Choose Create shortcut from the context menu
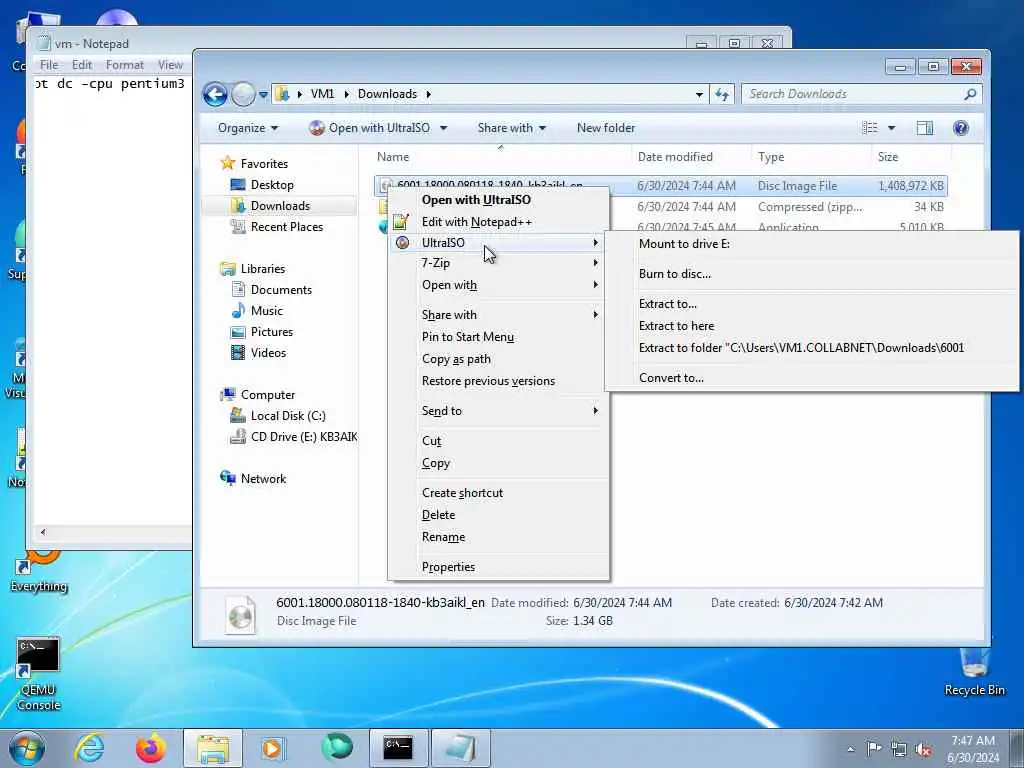 tap(498, 493)
